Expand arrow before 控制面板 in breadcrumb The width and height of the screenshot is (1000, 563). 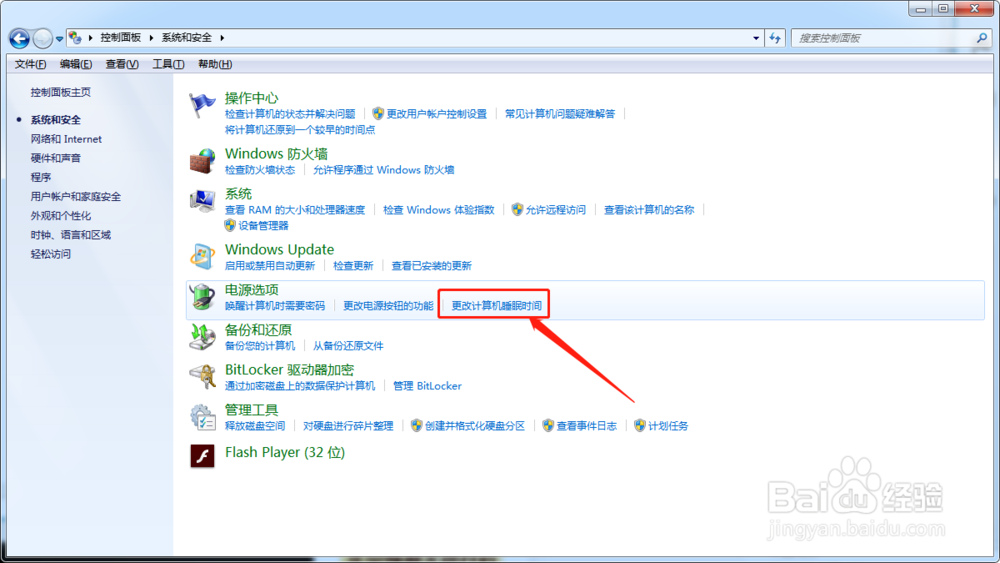coord(91,38)
